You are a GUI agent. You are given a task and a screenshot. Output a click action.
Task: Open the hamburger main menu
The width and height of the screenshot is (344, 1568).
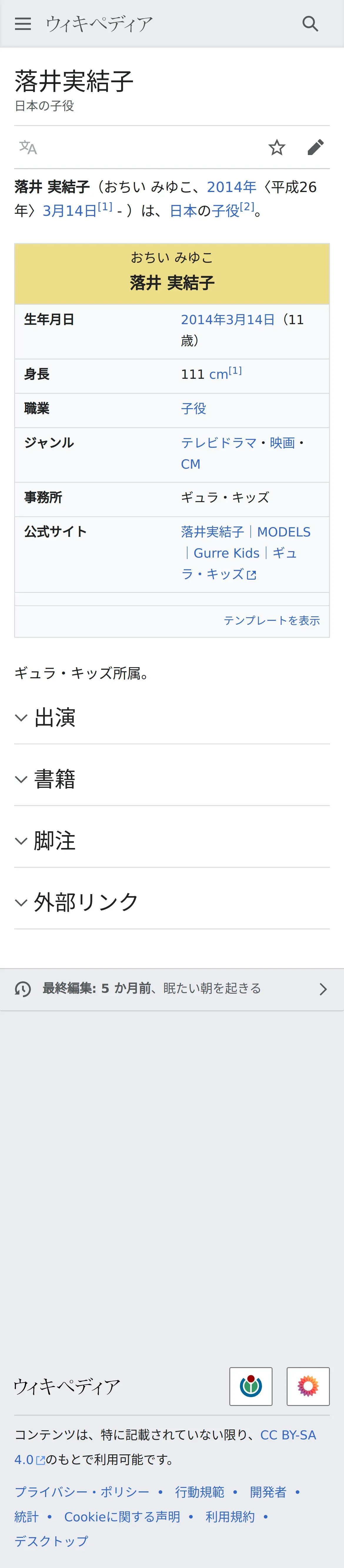[23, 24]
